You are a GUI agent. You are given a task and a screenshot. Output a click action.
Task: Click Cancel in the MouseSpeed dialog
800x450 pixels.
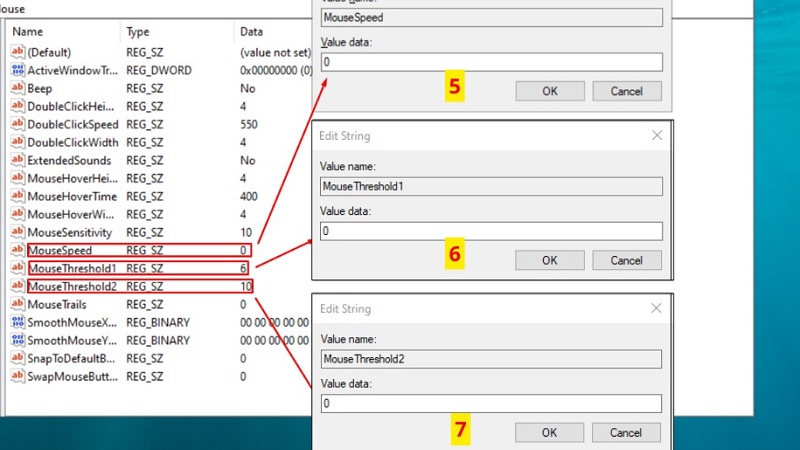point(627,91)
